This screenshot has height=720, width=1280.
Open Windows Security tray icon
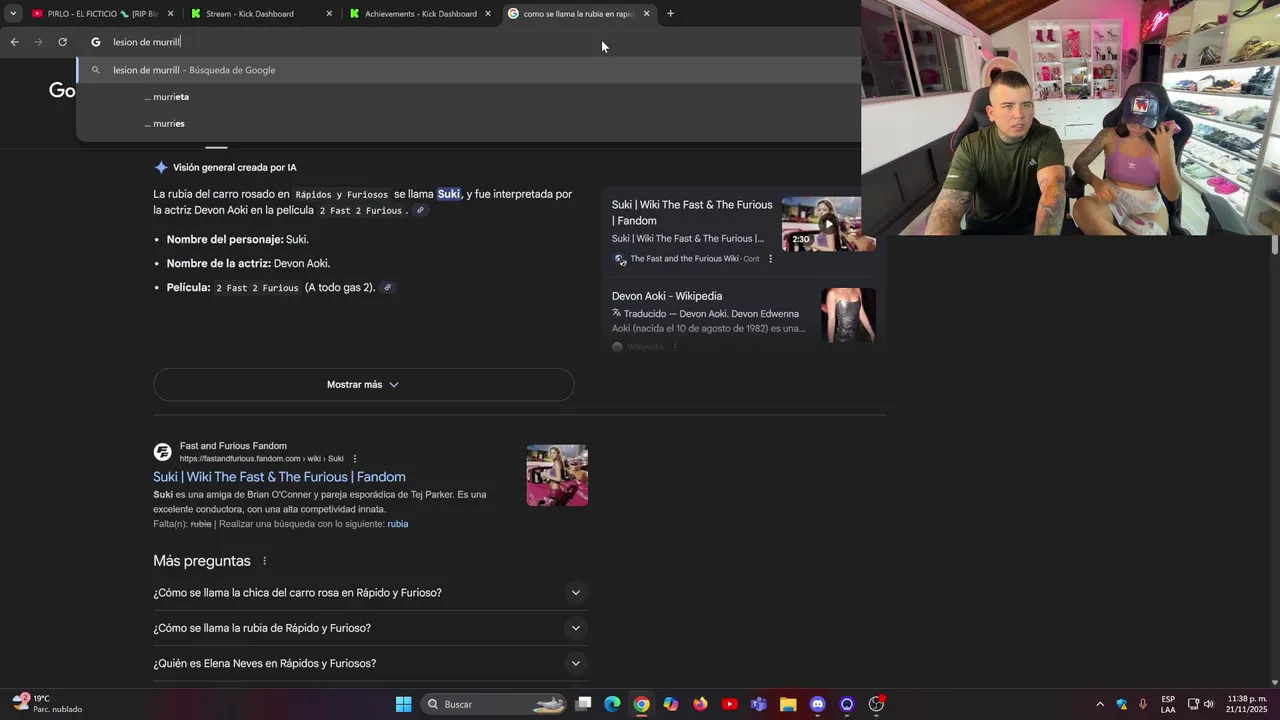click(1122, 704)
